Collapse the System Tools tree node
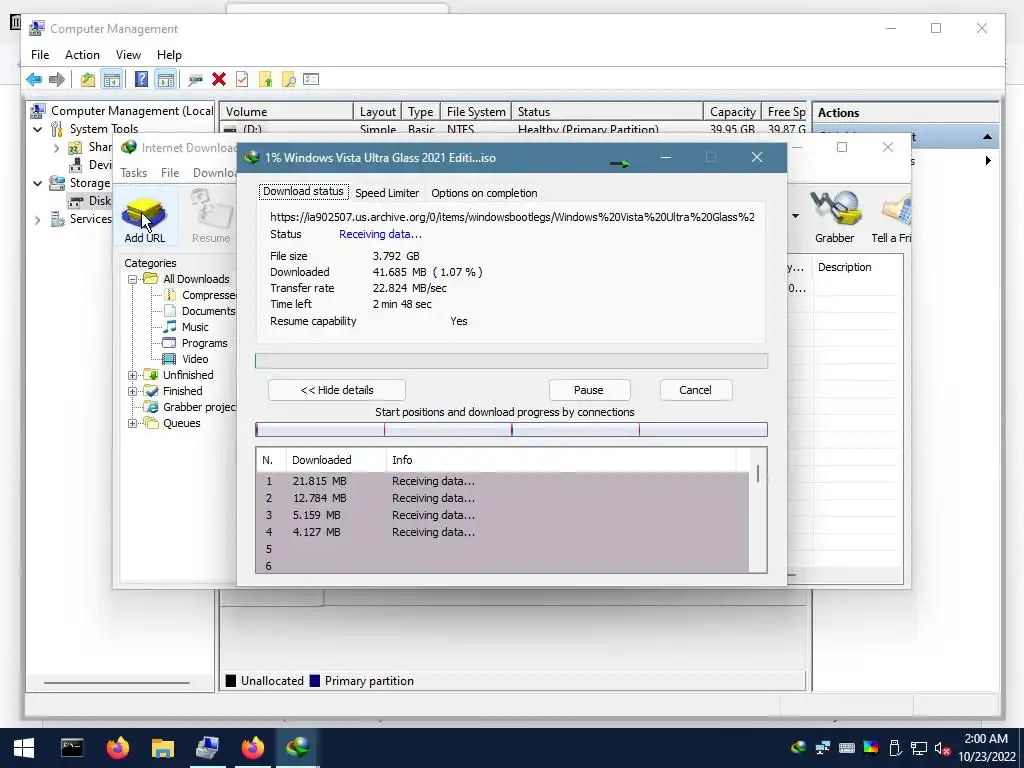 point(38,129)
